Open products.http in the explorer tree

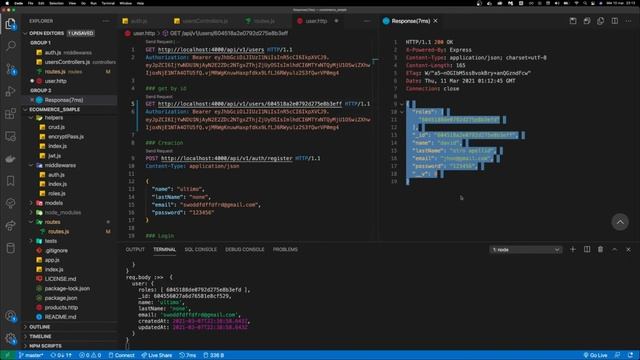coord(60,307)
